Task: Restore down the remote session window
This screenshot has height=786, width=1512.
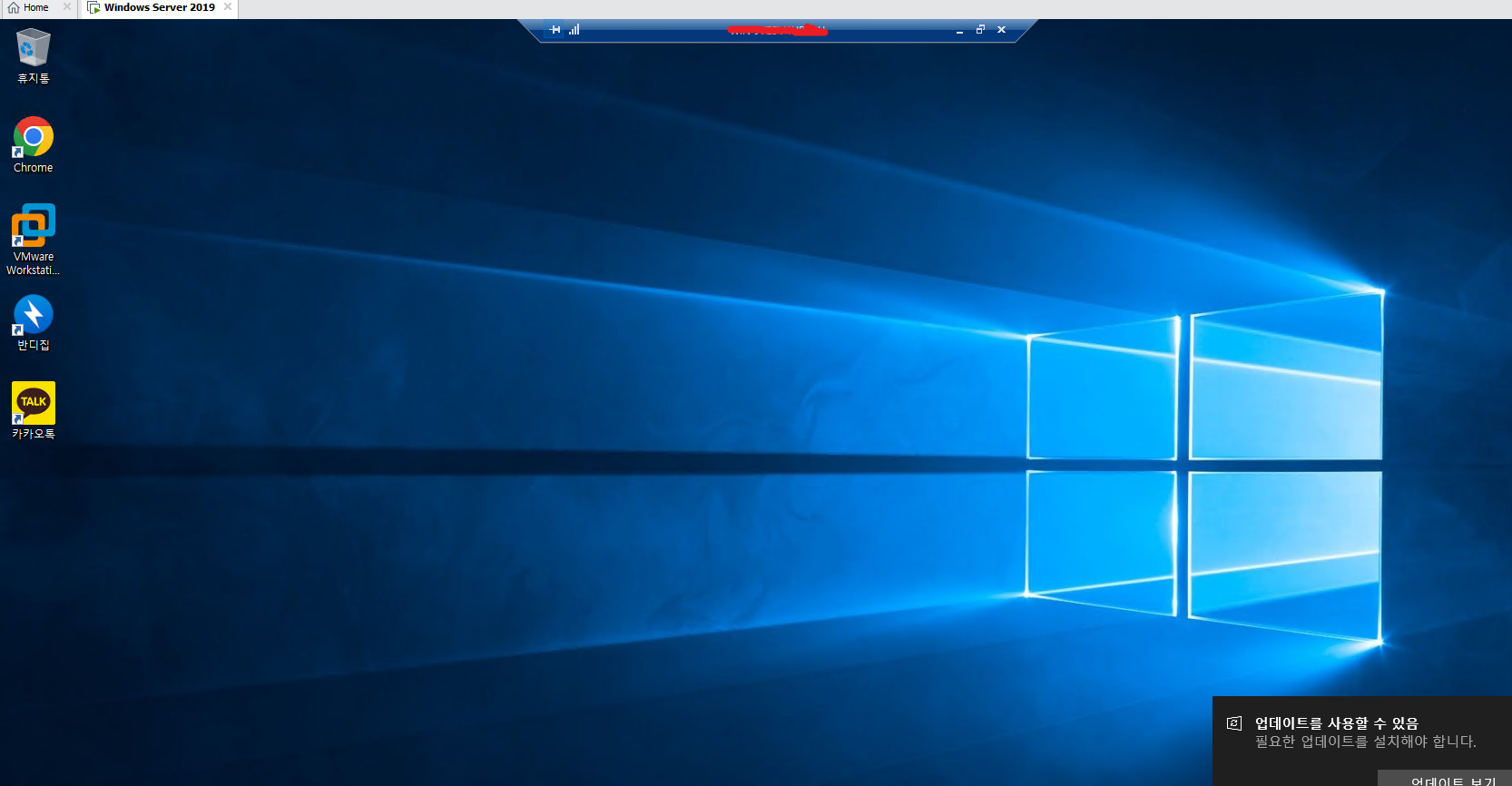Action: click(x=980, y=30)
